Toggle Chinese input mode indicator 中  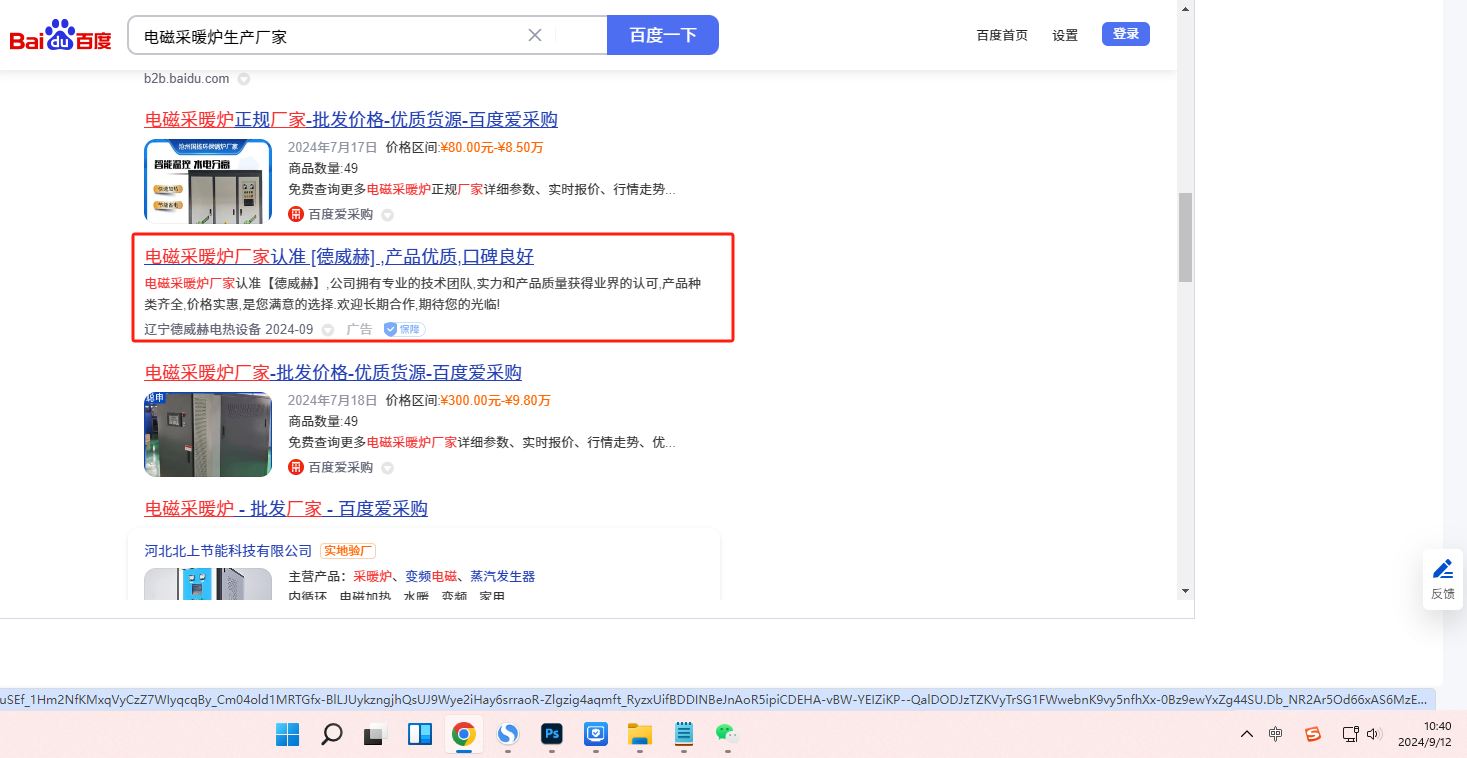coord(1276,734)
